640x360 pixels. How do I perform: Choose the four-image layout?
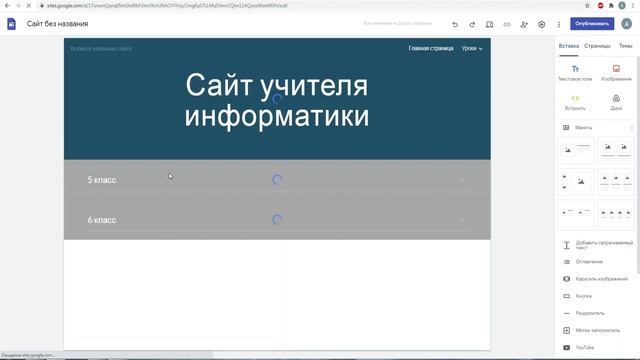coord(616,213)
